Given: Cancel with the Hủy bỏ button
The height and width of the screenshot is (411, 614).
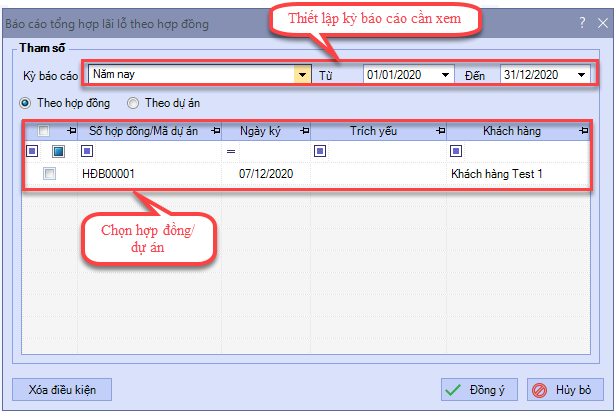Looking at the screenshot, I should click(x=565, y=389).
